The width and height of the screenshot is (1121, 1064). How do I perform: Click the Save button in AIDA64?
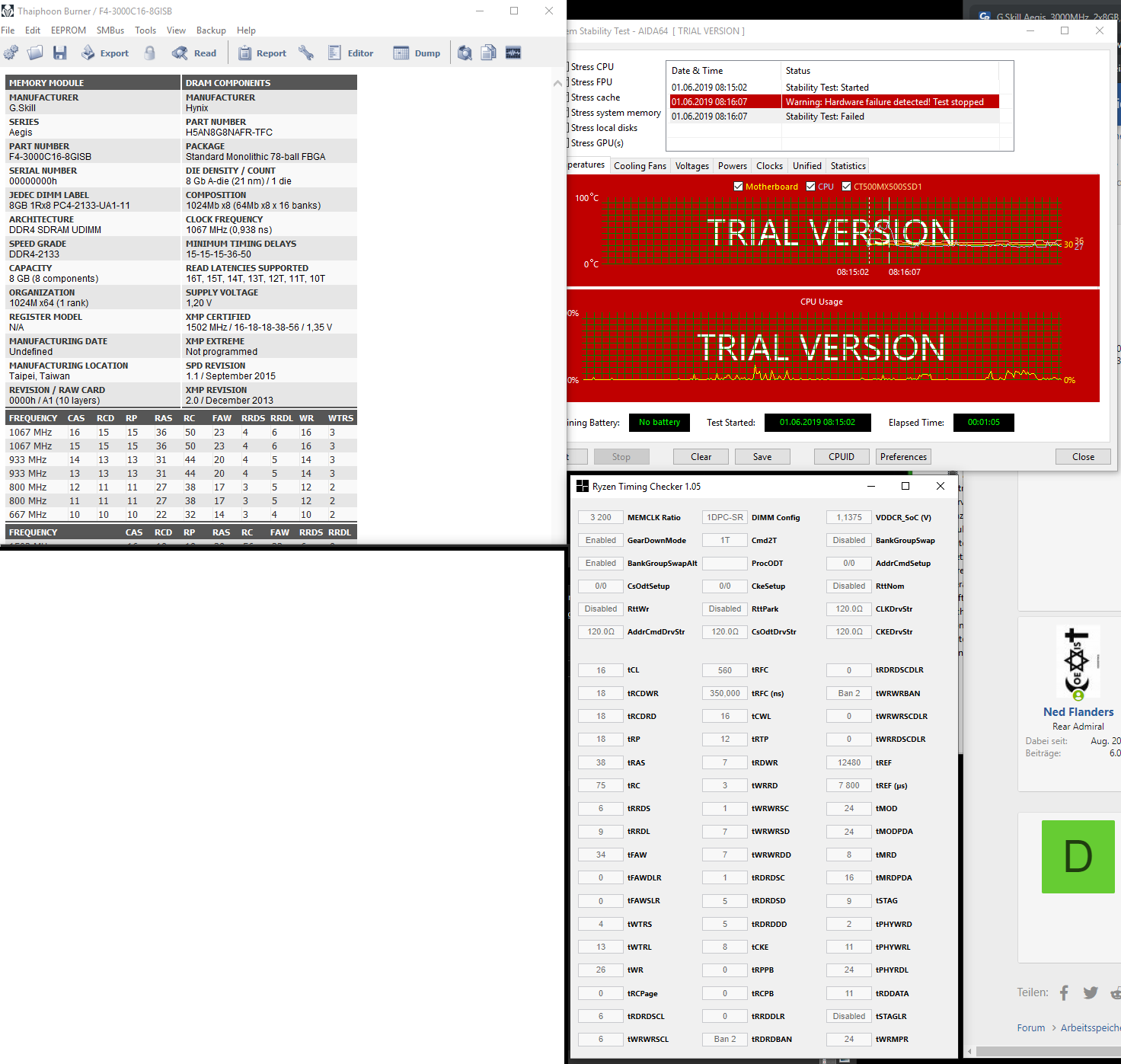coord(762,457)
